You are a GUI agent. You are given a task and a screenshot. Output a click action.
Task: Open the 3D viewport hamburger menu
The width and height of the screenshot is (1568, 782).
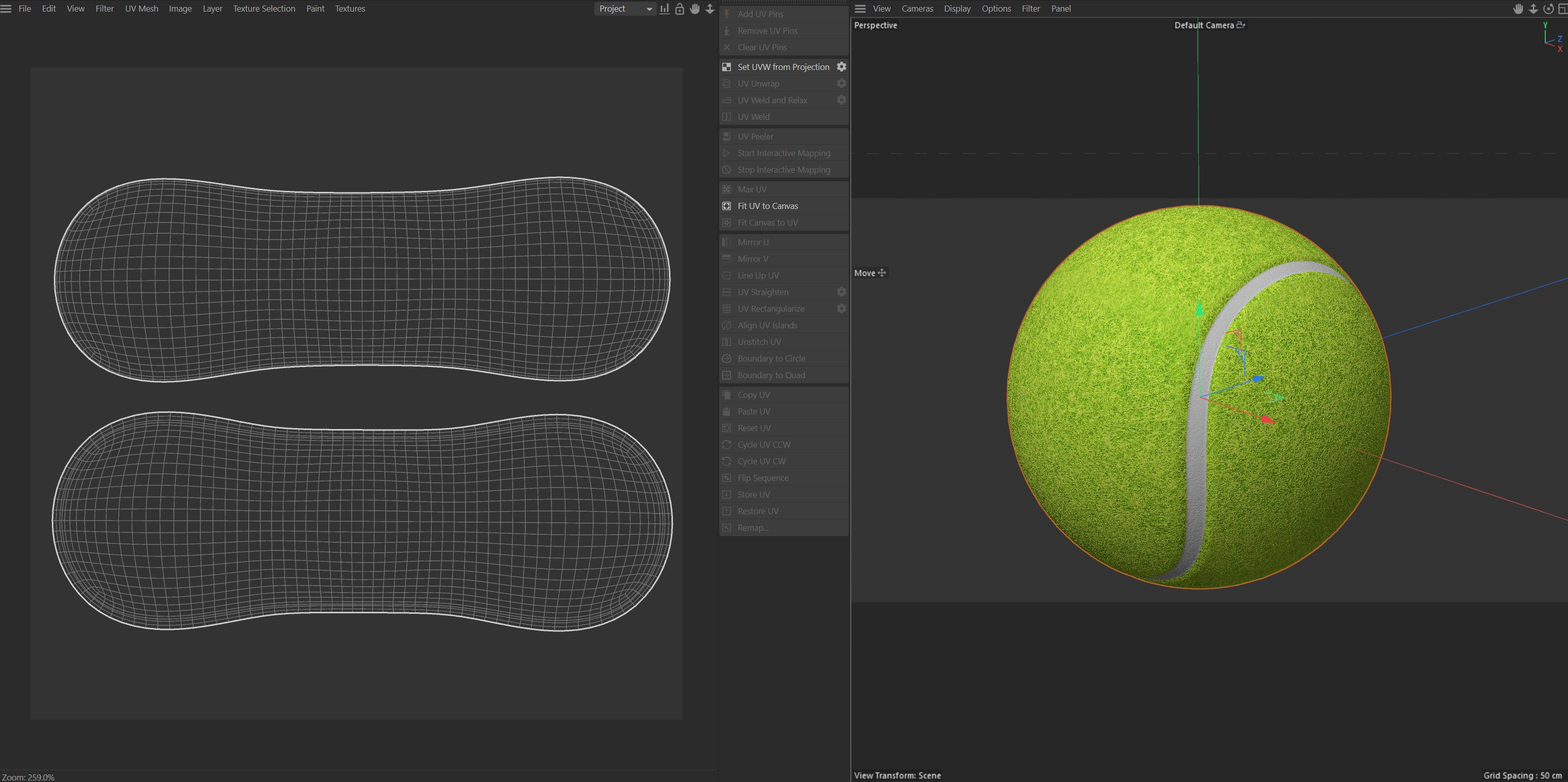point(860,9)
